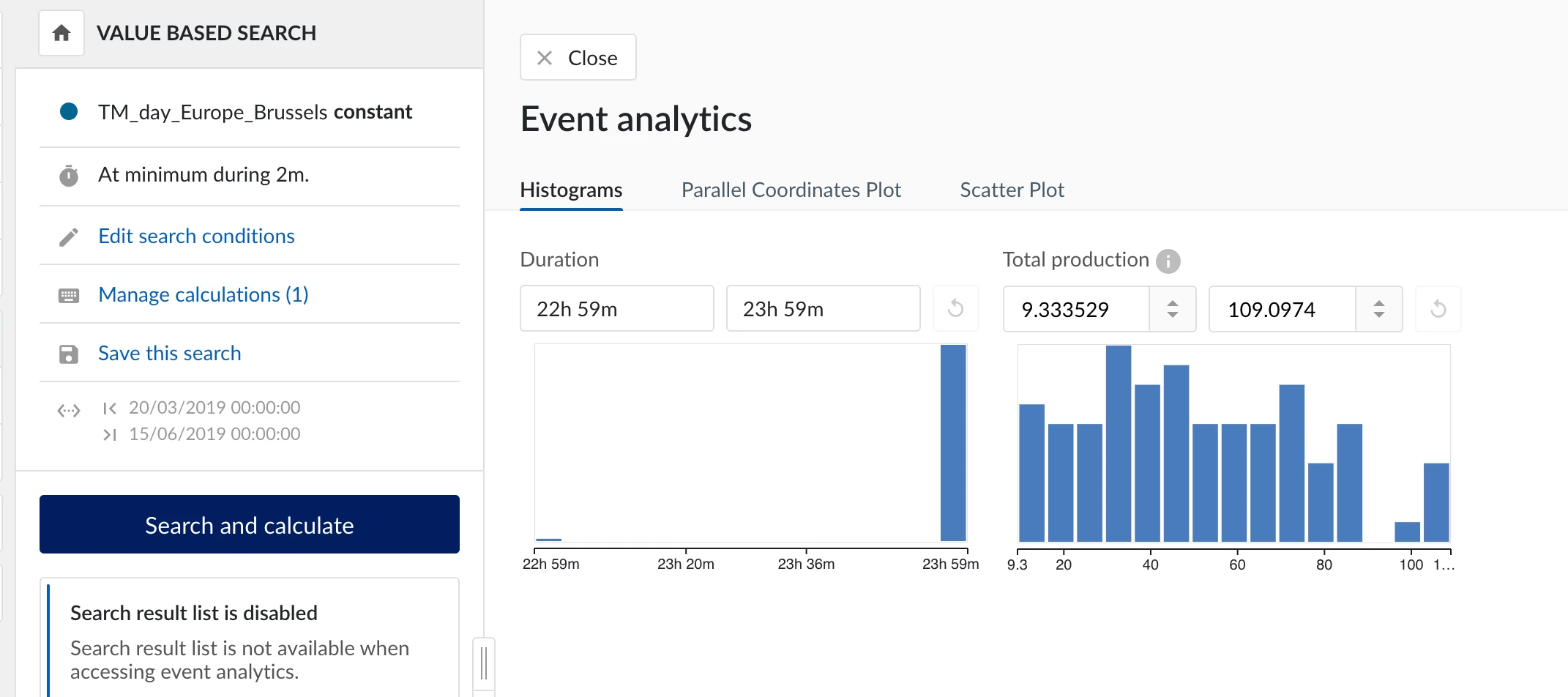The height and width of the screenshot is (697, 1568).
Task: Click the home icon in sidebar header
Action: tap(61, 32)
